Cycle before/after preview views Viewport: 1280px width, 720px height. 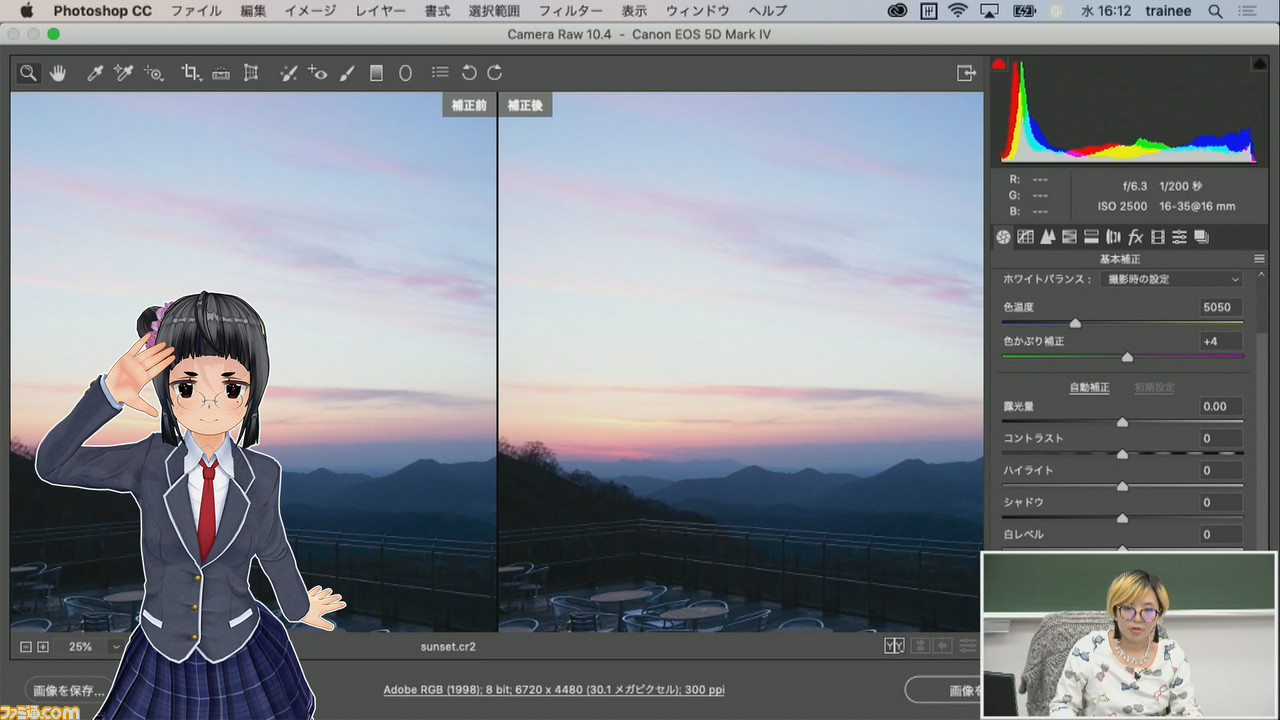[x=894, y=646]
